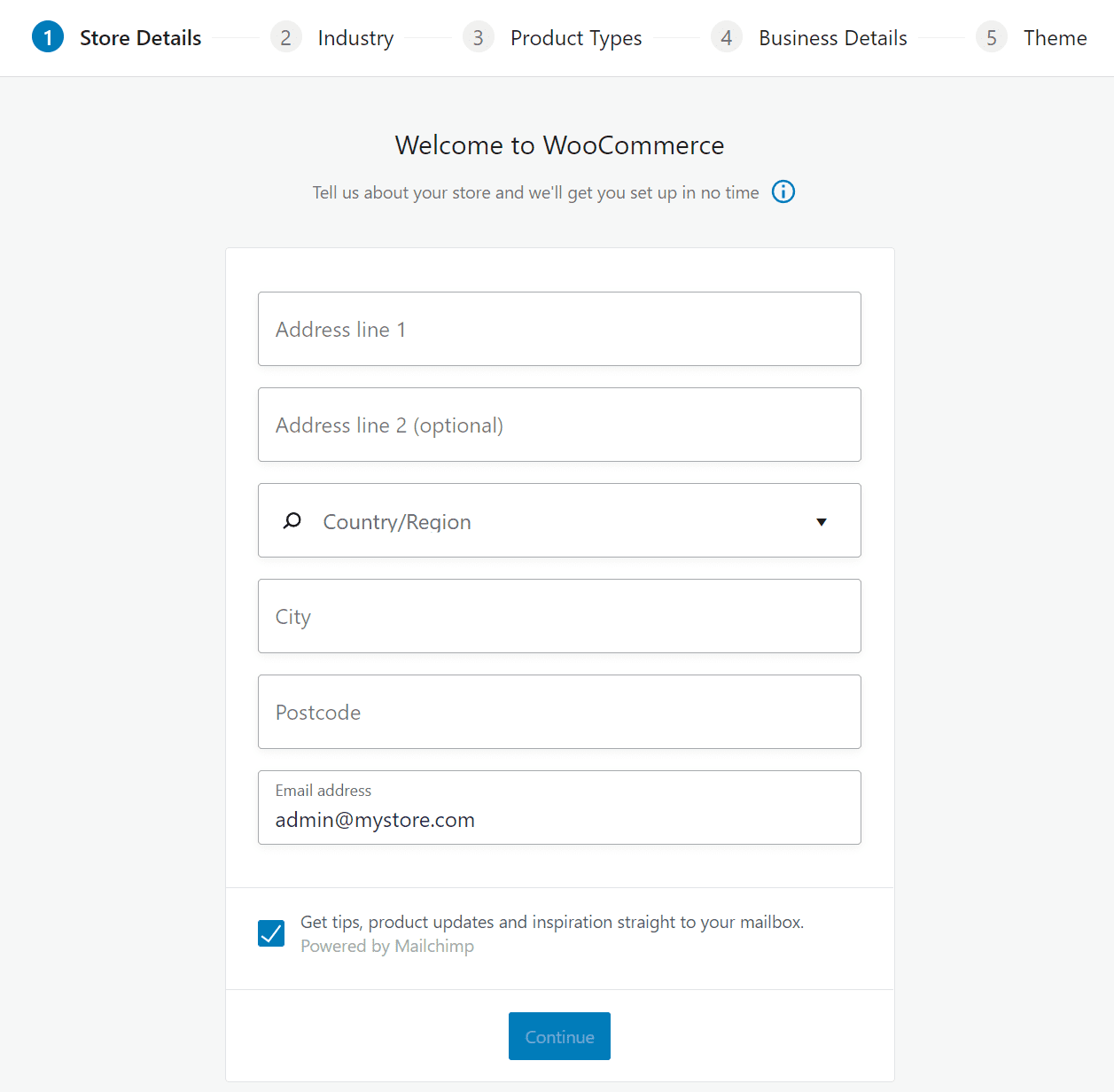1114x1092 pixels.
Task: Click inside the Postcode input field
Action: pos(559,712)
